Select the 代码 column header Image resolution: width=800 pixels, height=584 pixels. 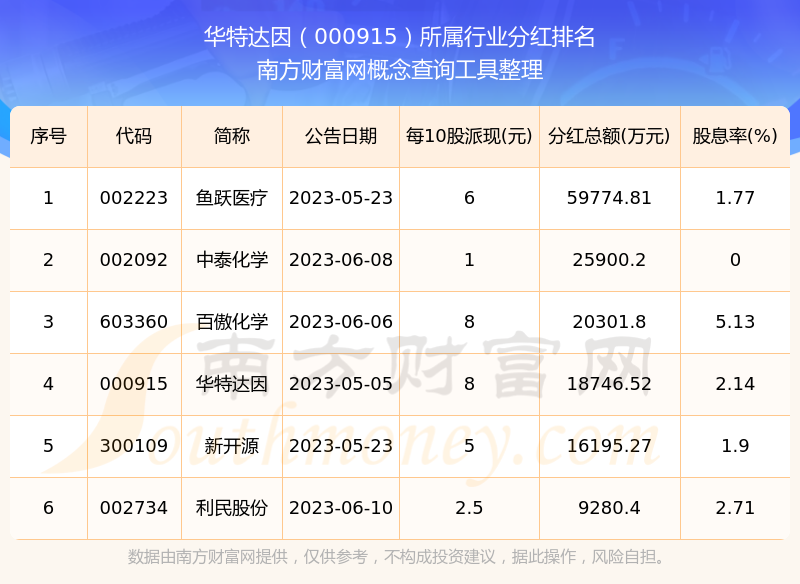tap(134, 136)
